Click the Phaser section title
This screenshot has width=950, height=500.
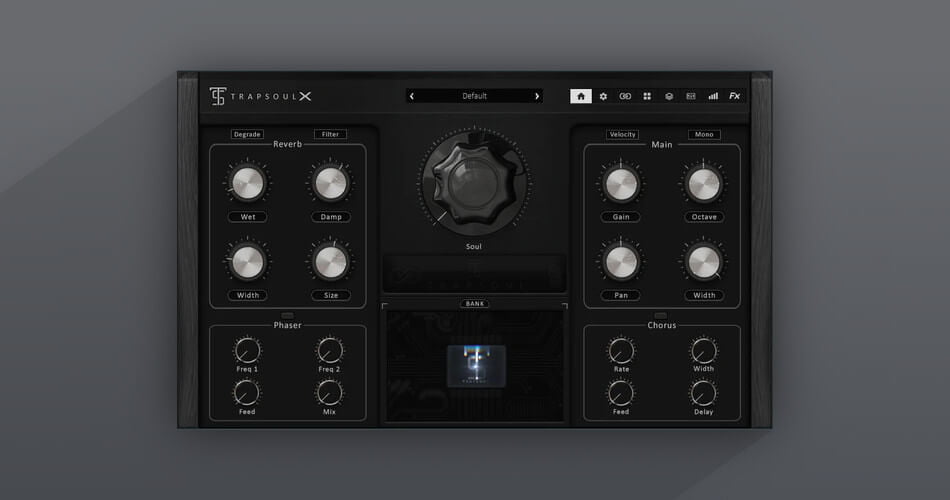pyautogui.click(x=287, y=325)
